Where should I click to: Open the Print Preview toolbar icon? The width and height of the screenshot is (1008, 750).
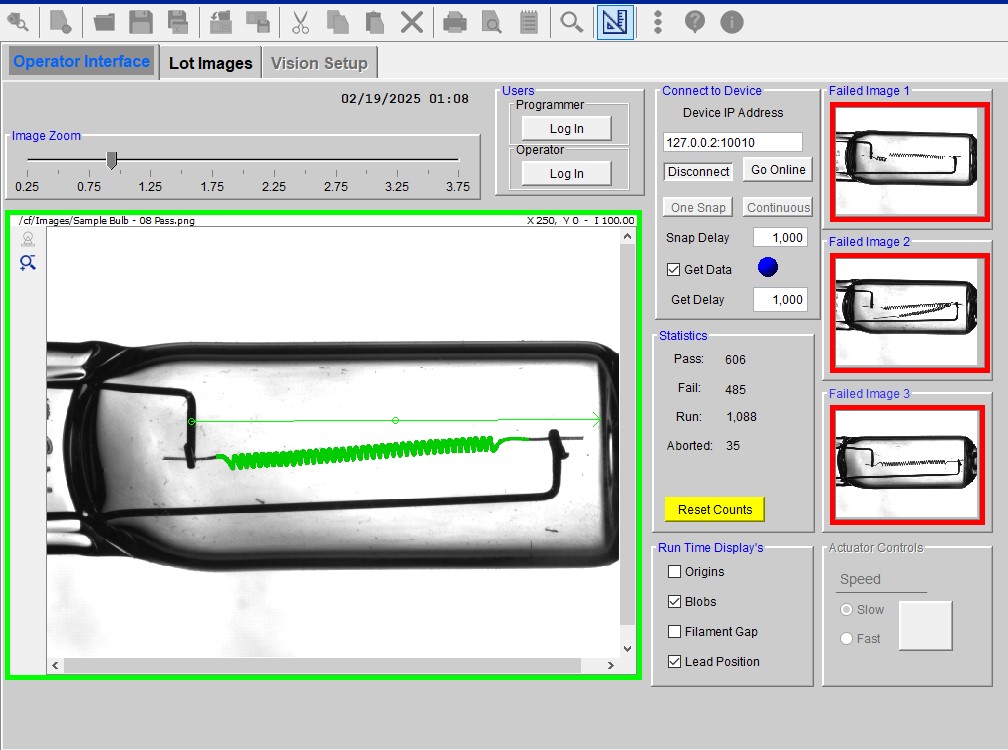tap(490, 21)
